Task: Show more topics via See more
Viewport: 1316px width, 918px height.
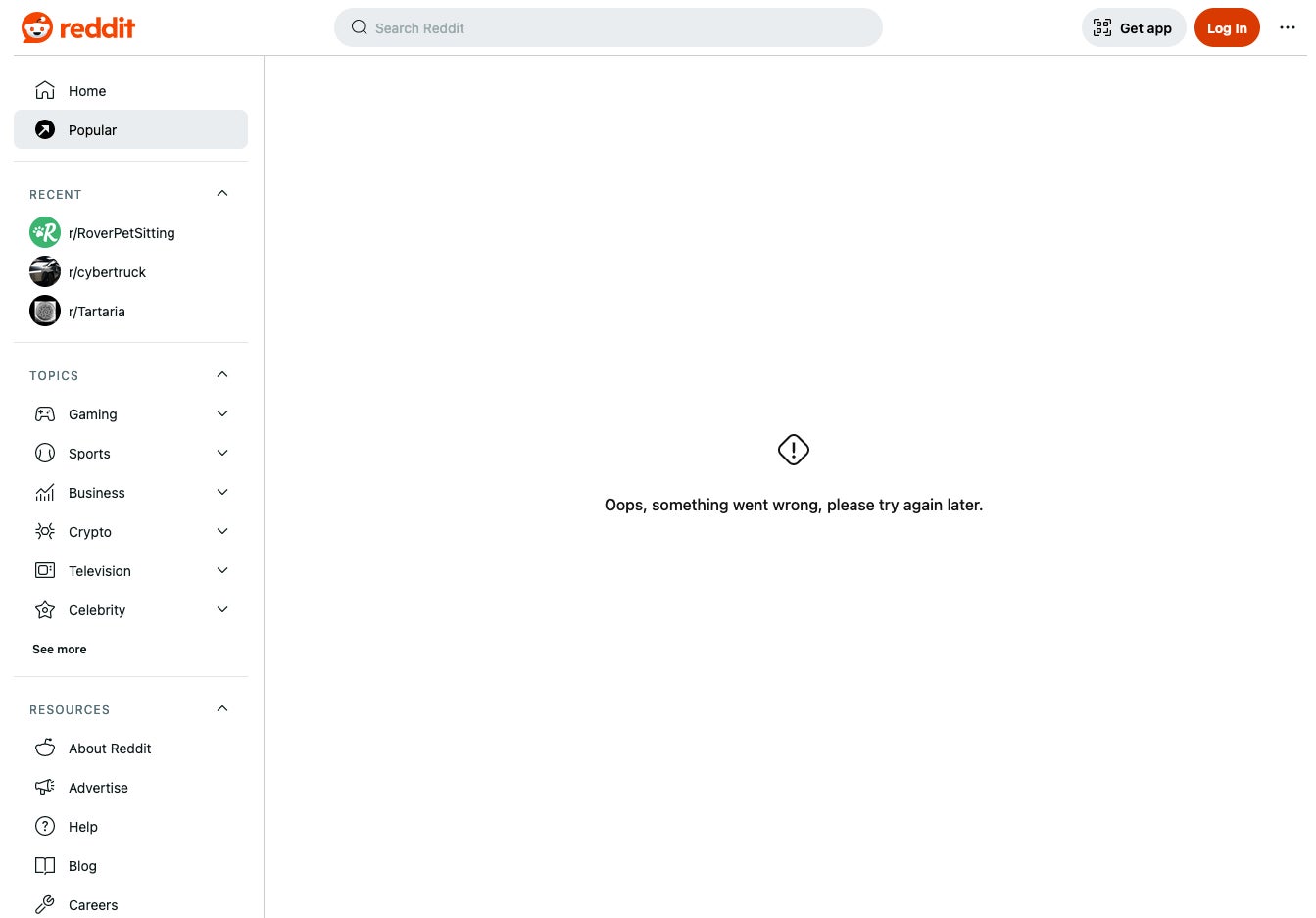Action: tap(59, 649)
